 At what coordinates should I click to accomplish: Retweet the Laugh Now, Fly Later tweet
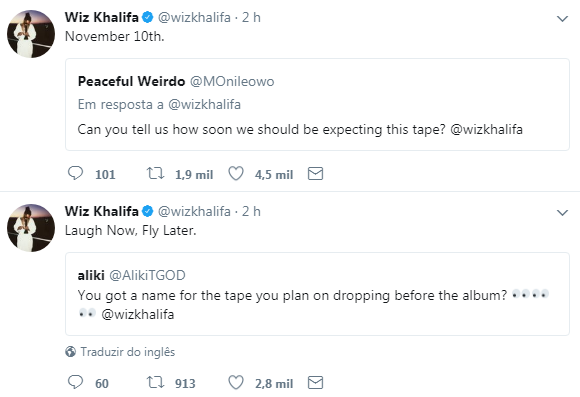(155, 382)
